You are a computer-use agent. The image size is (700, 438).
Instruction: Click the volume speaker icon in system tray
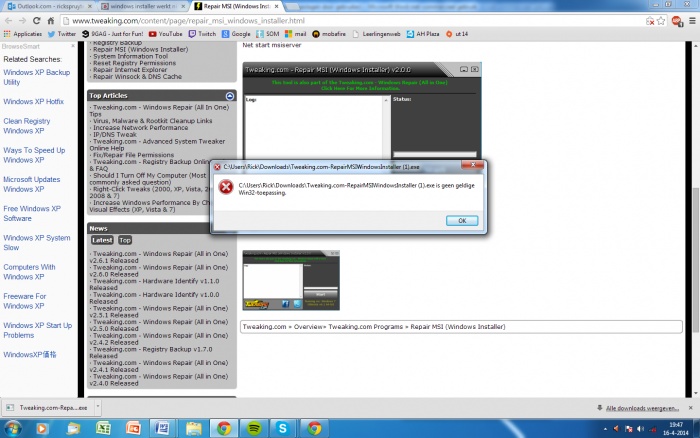click(x=640, y=429)
